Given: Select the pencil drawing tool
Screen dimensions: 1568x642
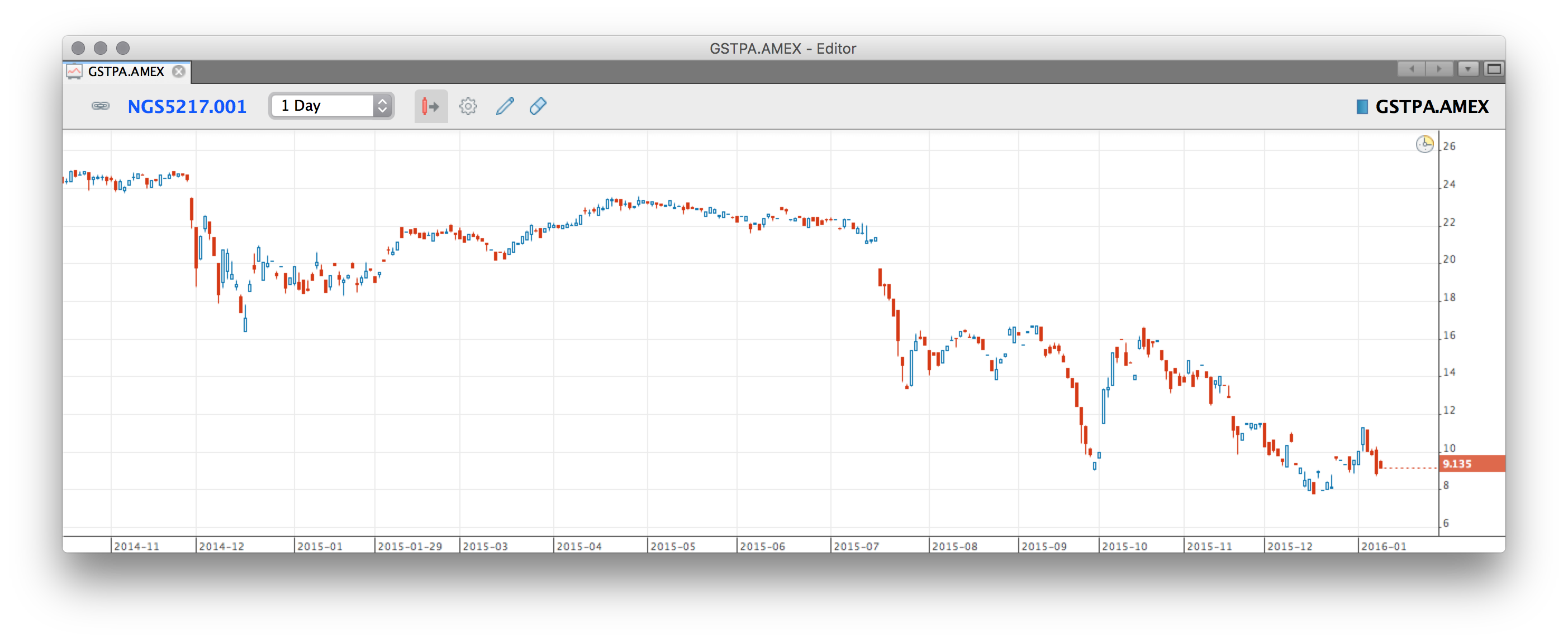Looking at the screenshot, I should [505, 107].
